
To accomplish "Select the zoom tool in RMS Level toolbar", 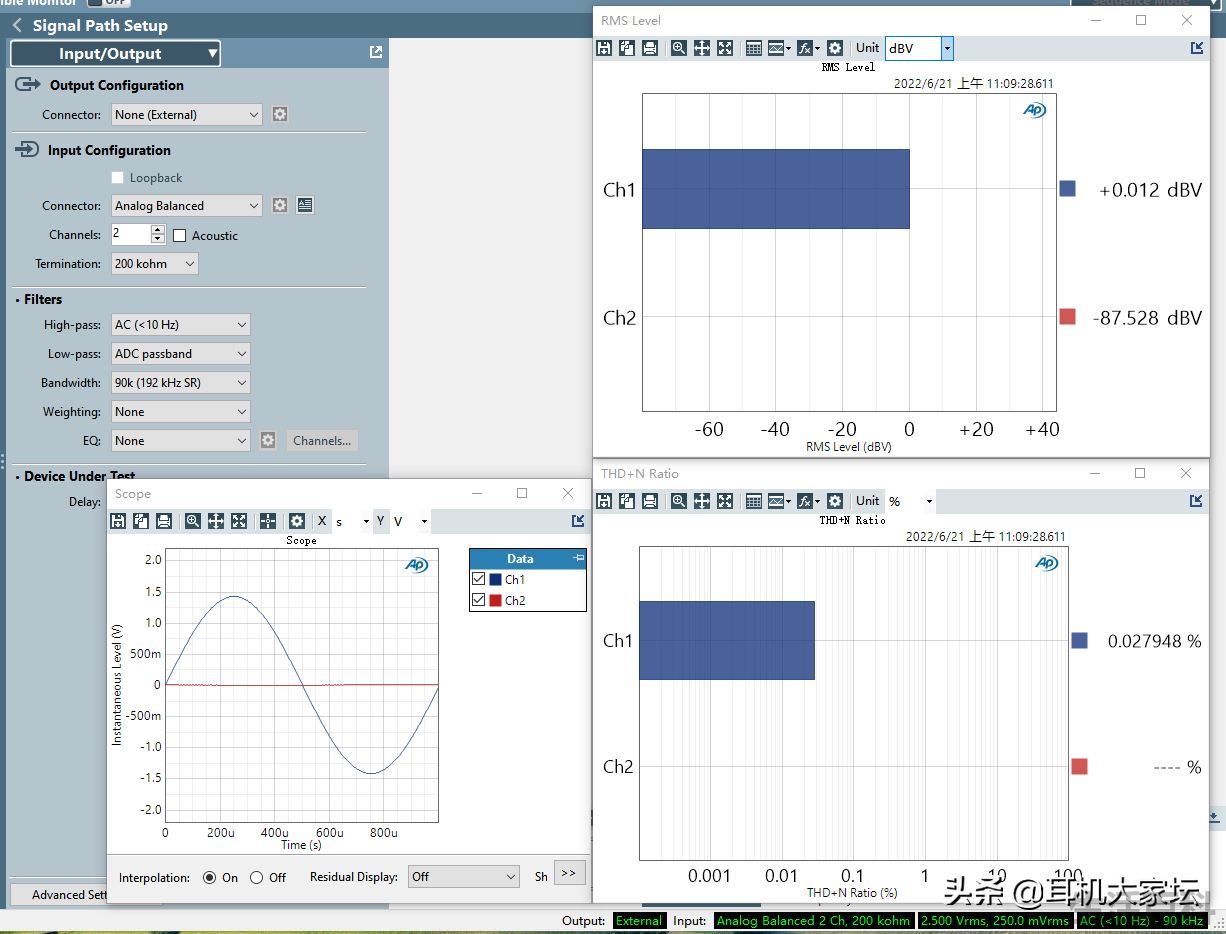I will (679, 48).
